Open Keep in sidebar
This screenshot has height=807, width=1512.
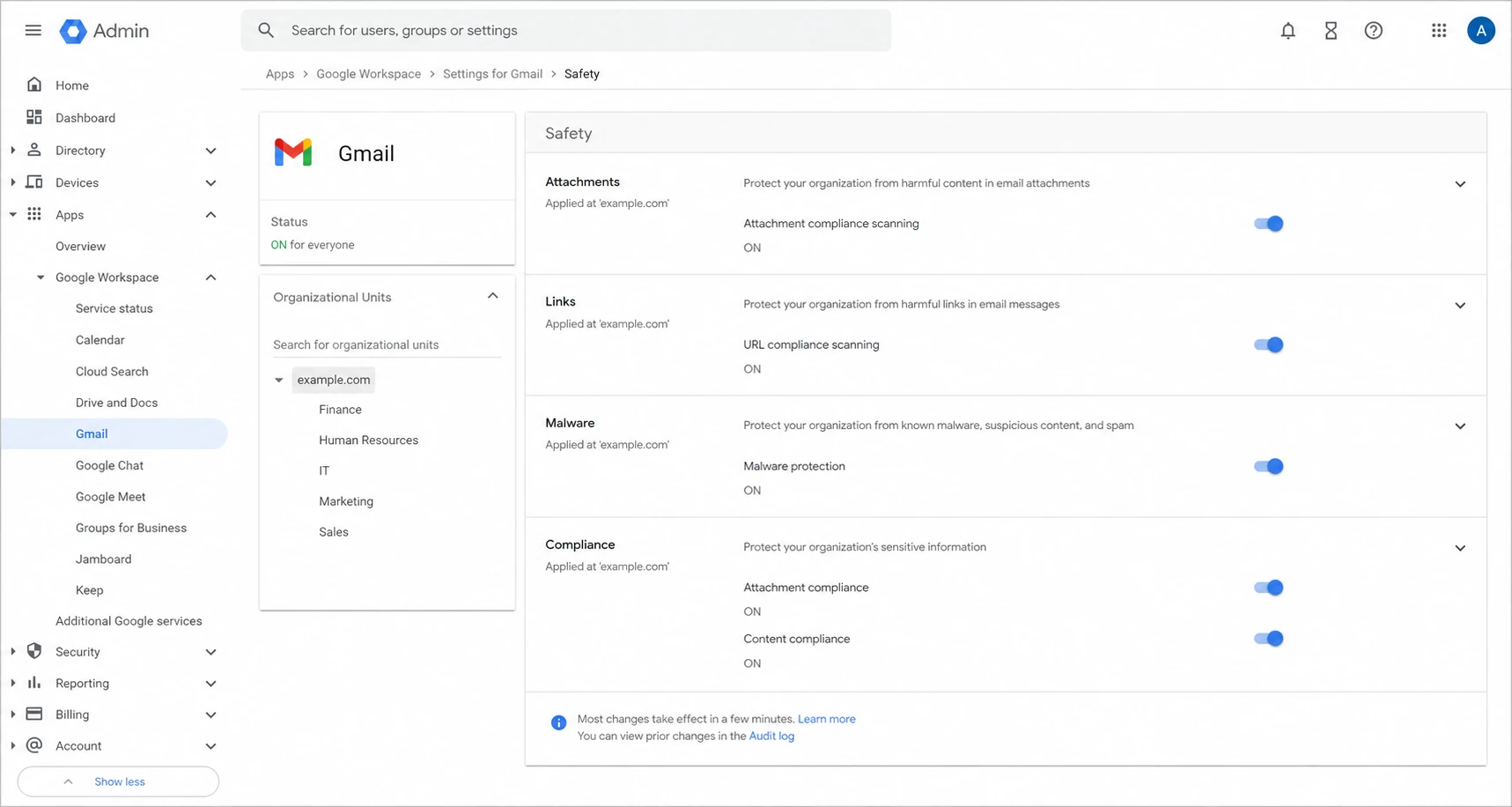89,590
